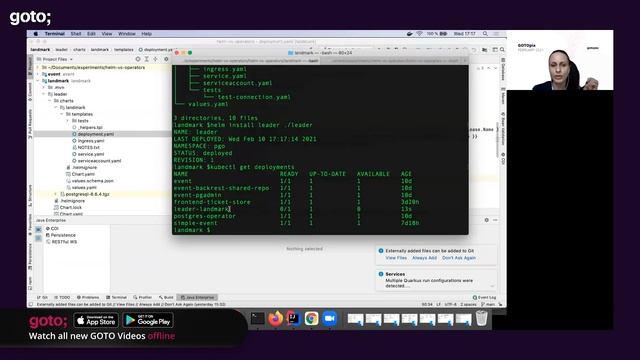Viewport: 640px width, 360px height.
Task: Open the TODO tool window tab
Action: click(x=62, y=298)
